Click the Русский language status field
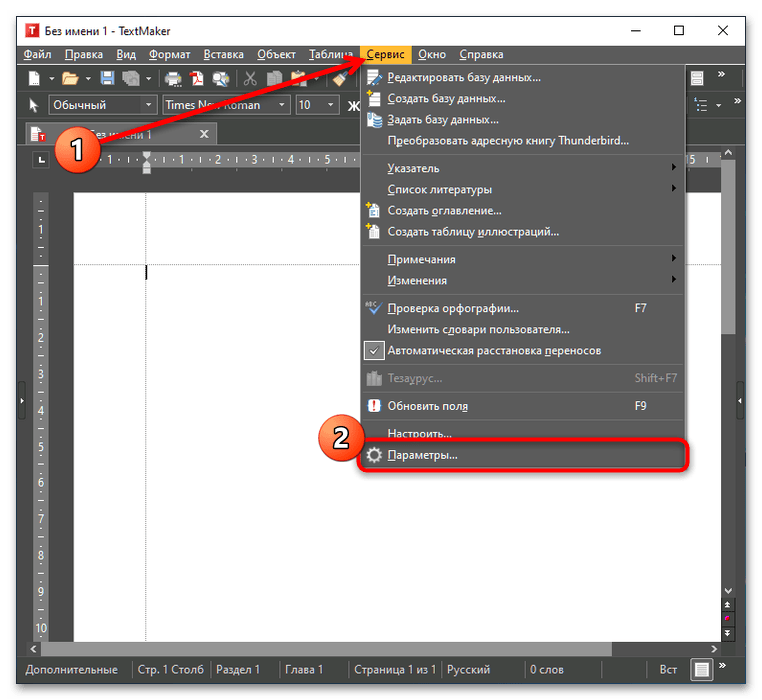Screen dimensions: 762x700 point(468,670)
